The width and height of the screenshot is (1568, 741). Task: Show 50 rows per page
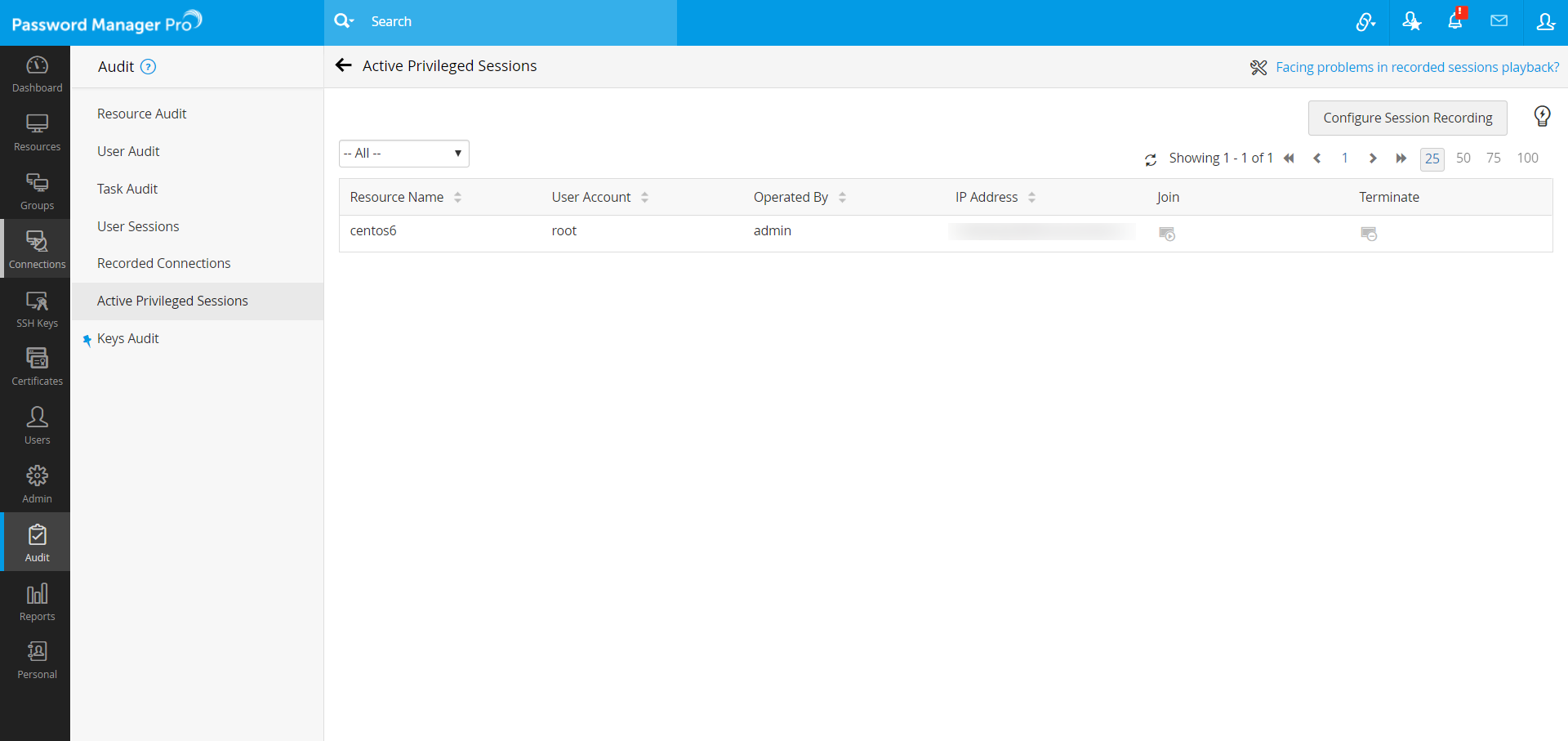tap(1463, 158)
